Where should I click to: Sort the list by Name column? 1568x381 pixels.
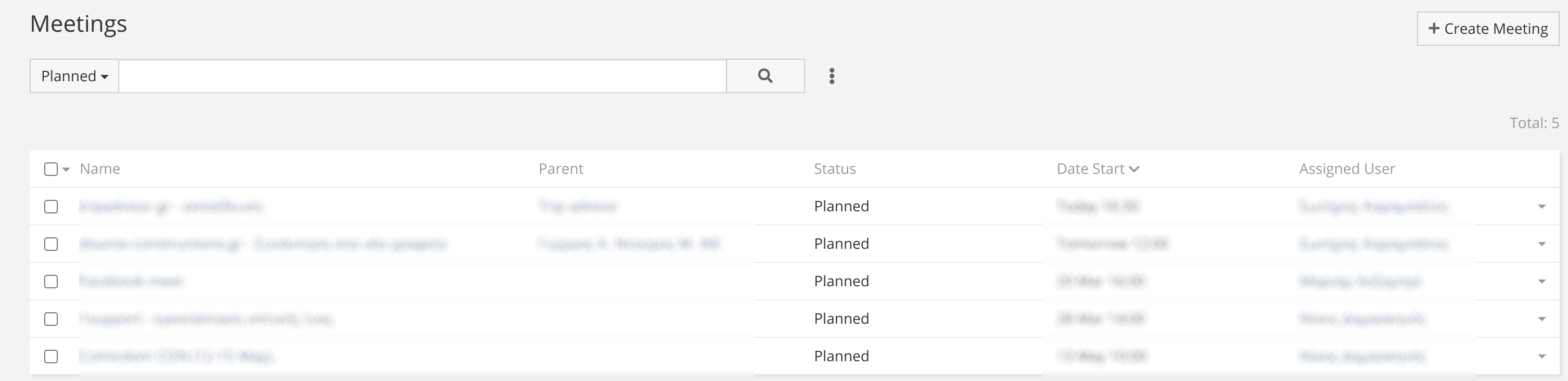100,169
